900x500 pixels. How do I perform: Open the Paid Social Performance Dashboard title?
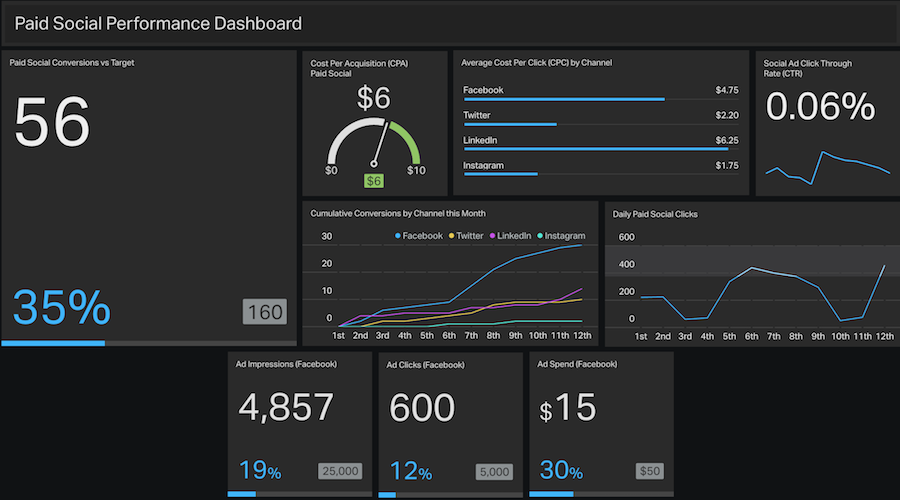[158, 24]
